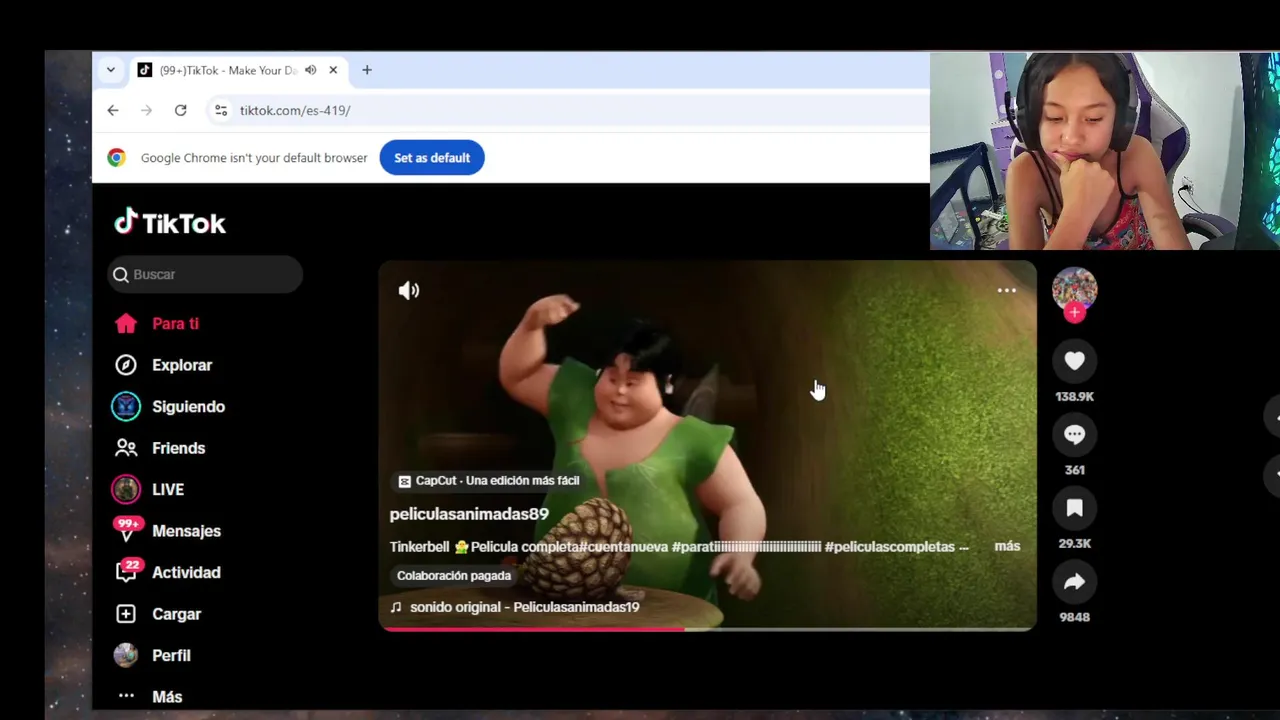Open the creator avatar beside the video
1280x720 pixels.
tap(1075, 289)
